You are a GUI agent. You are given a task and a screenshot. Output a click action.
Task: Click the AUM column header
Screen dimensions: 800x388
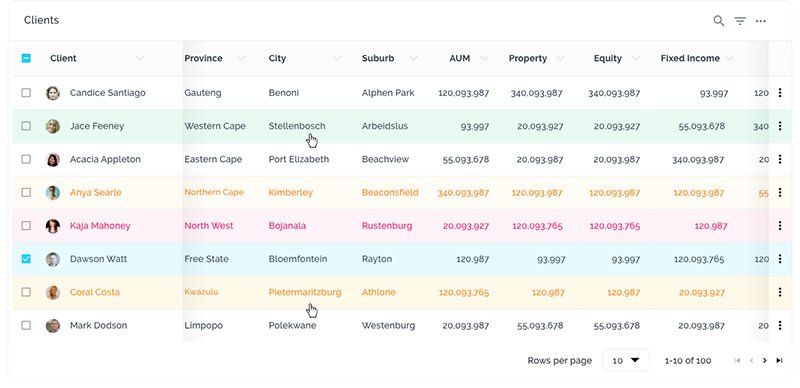coord(460,58)
